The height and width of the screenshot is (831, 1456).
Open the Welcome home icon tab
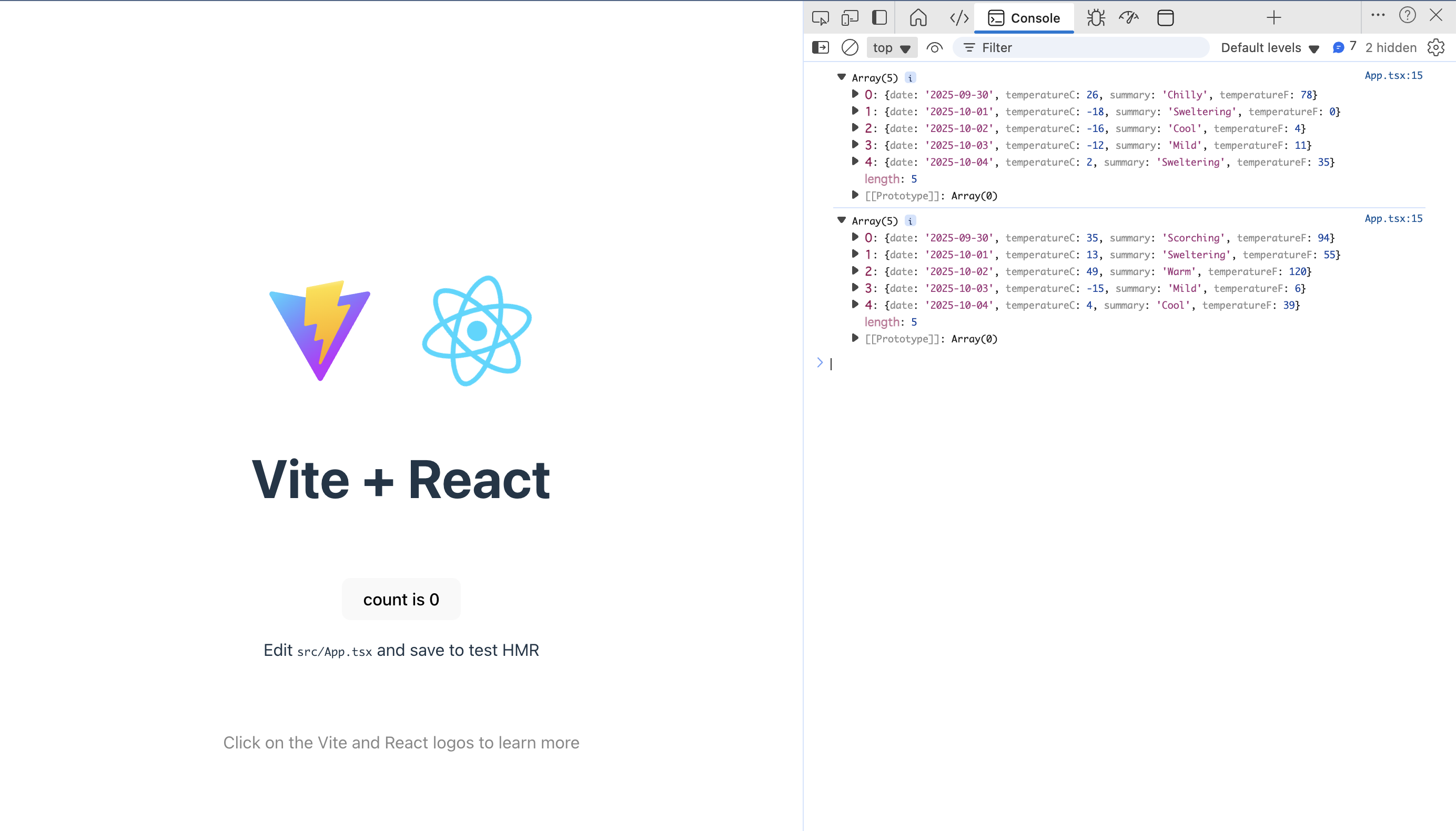click(x=918, y=18)
